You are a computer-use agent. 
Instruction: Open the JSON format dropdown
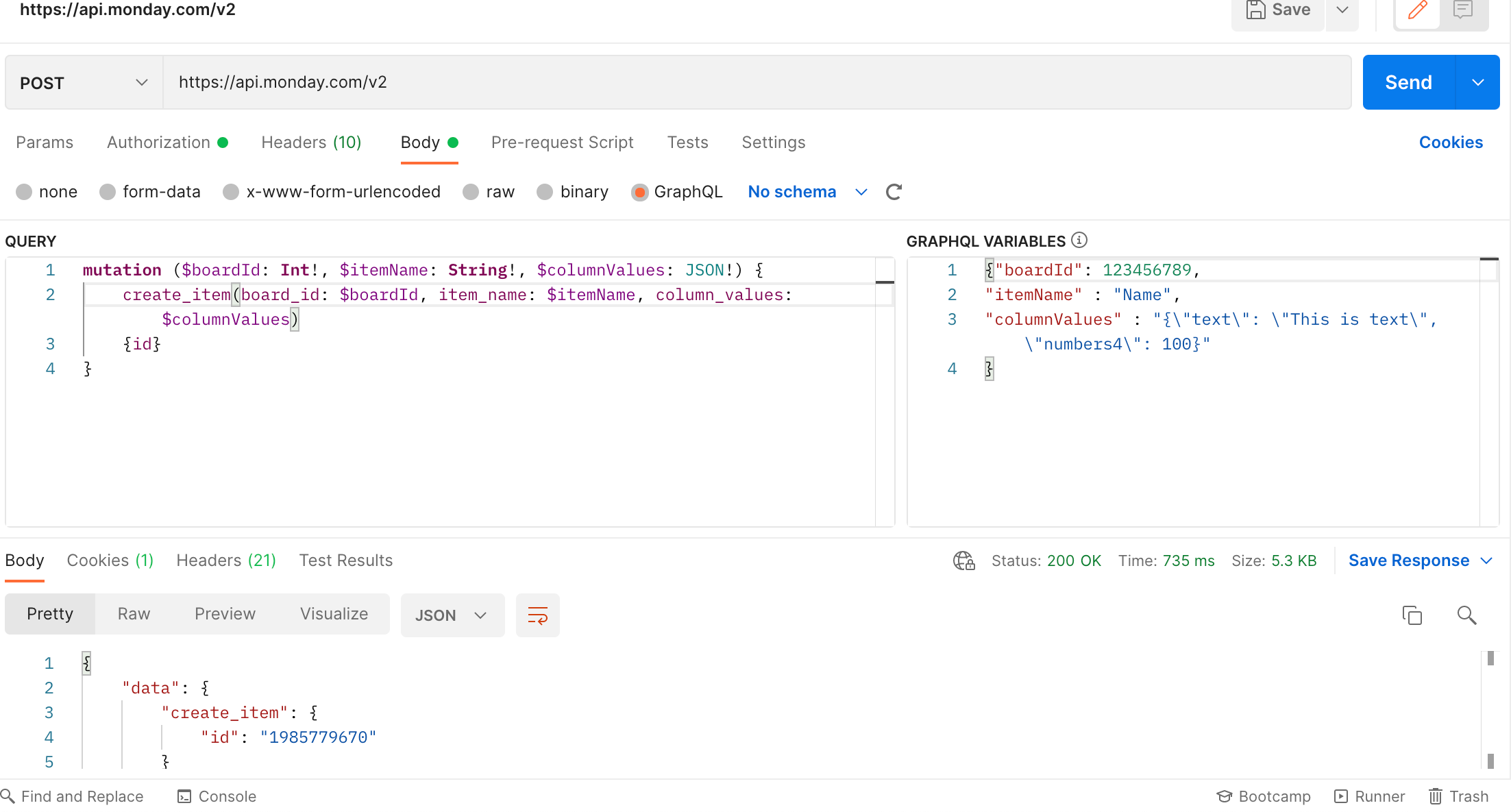click(x=452, y=615)
